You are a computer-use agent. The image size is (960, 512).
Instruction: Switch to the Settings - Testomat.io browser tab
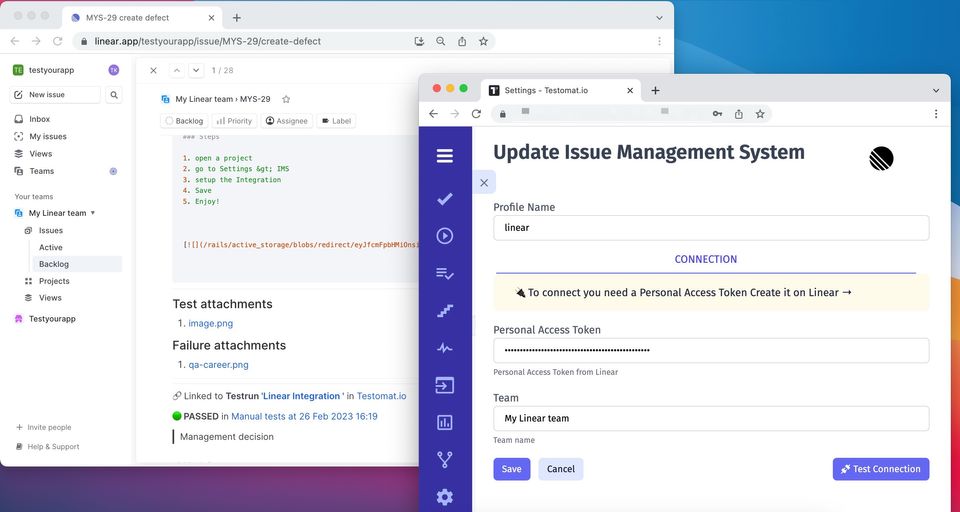point(561,90)
